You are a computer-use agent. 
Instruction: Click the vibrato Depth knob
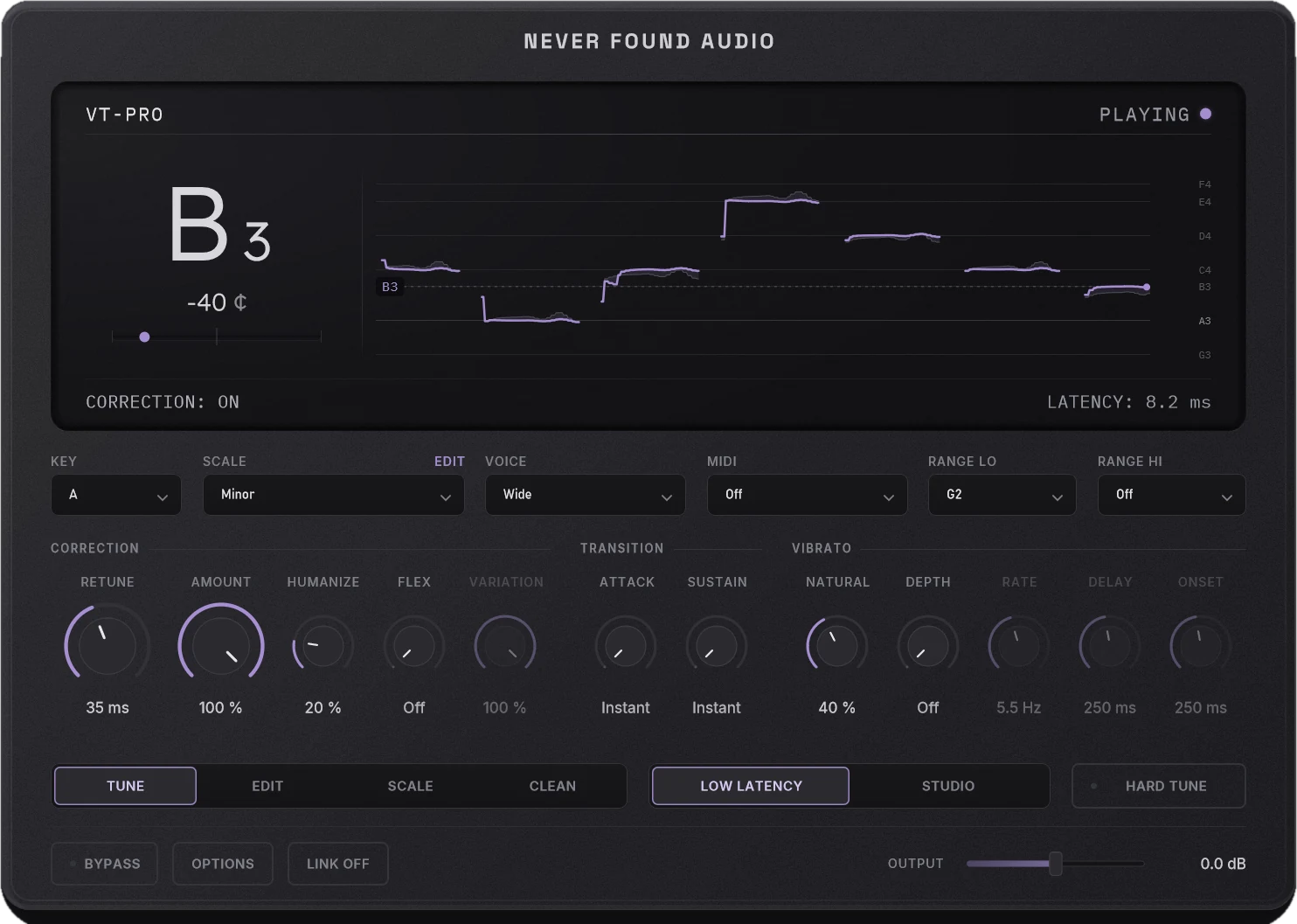coord(928,646)
